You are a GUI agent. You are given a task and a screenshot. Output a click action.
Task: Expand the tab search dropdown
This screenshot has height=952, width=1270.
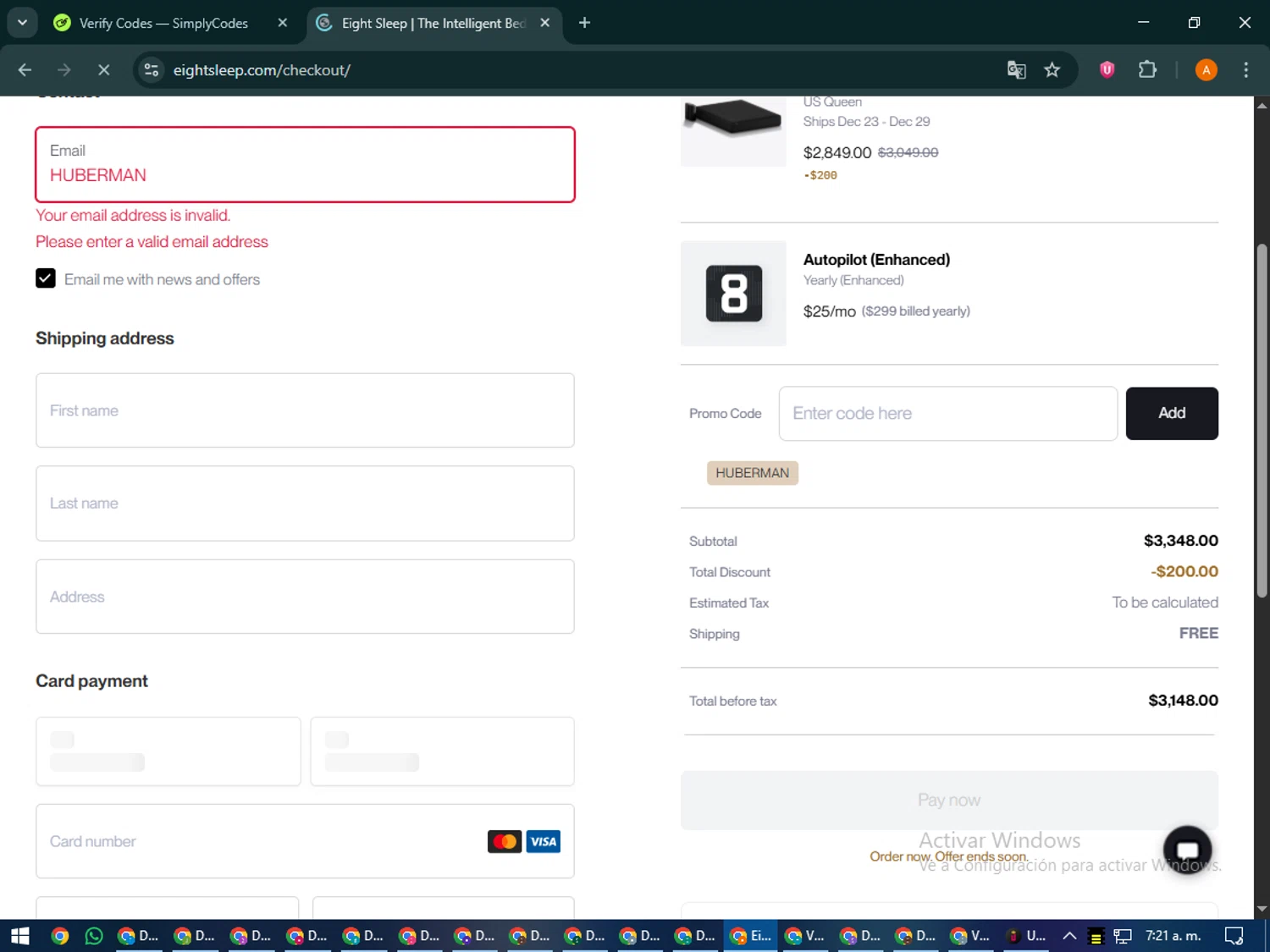pyautogui.click(x=22, y=23)
